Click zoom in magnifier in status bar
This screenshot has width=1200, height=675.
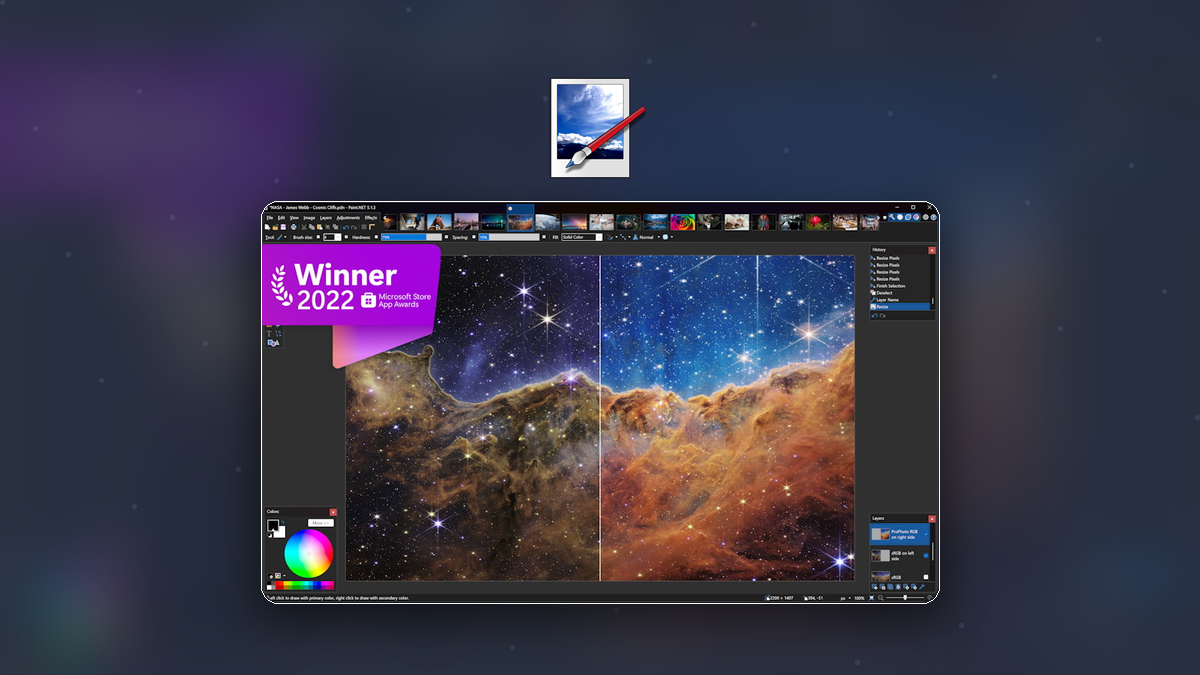pyautogui.click(x=930, y=598)
